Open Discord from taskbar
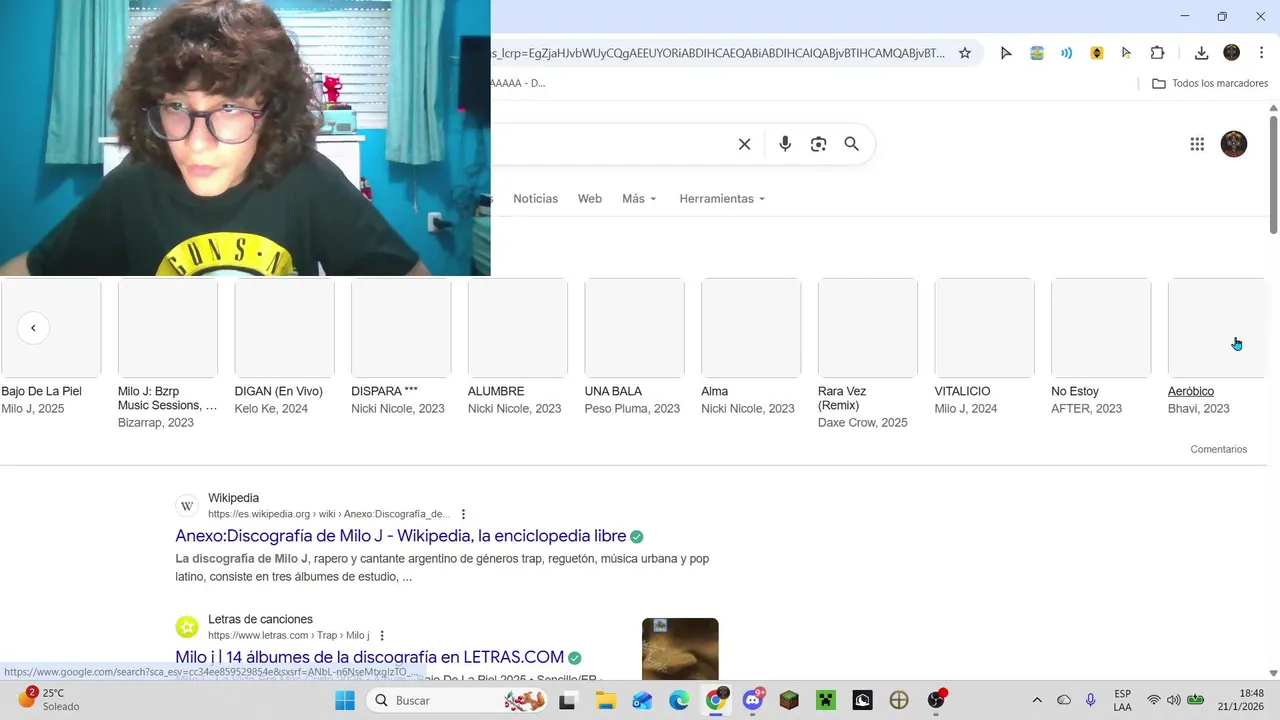The width and height of the screenshot is (1280, 720). coord(753,701)
